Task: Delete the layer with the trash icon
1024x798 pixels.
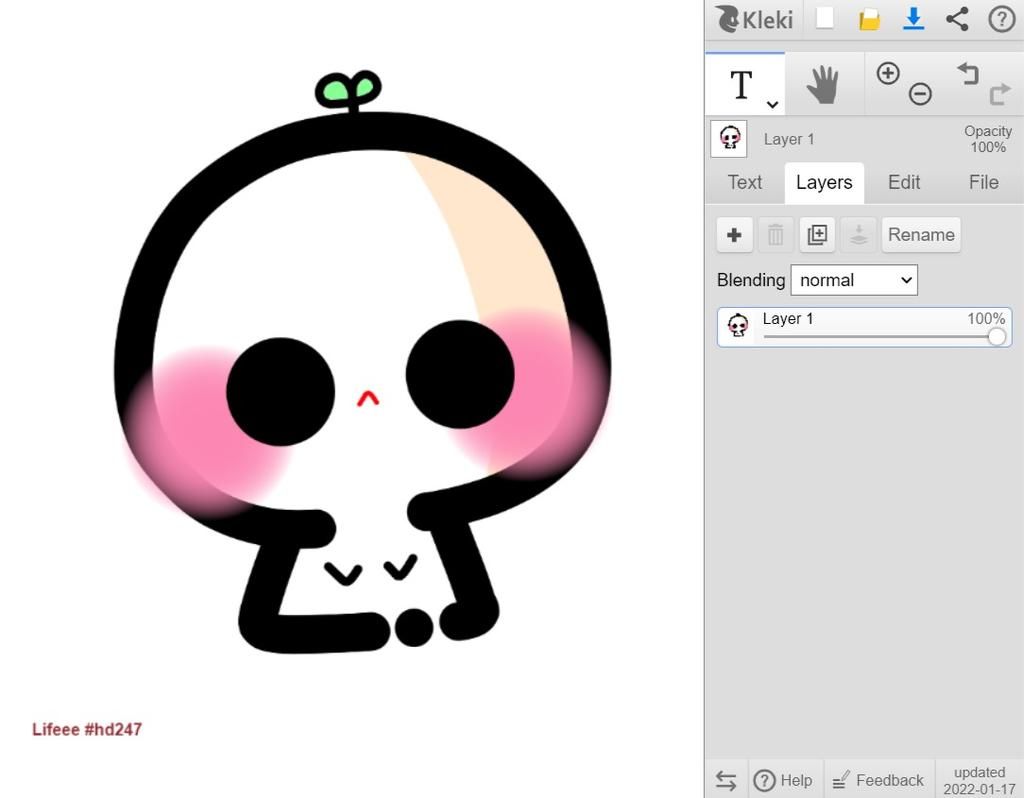Action: pyautogui.click(x=776, y=234)
